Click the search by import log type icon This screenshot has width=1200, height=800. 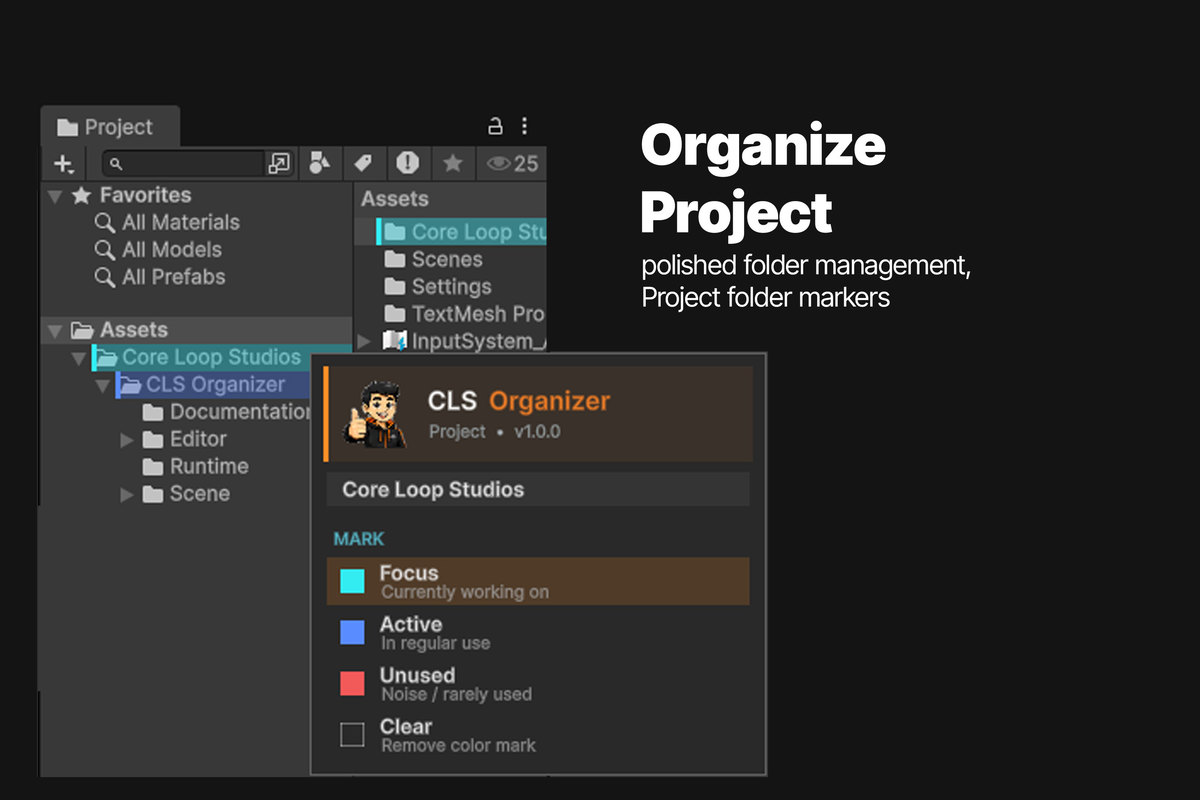tap(407, 163)
